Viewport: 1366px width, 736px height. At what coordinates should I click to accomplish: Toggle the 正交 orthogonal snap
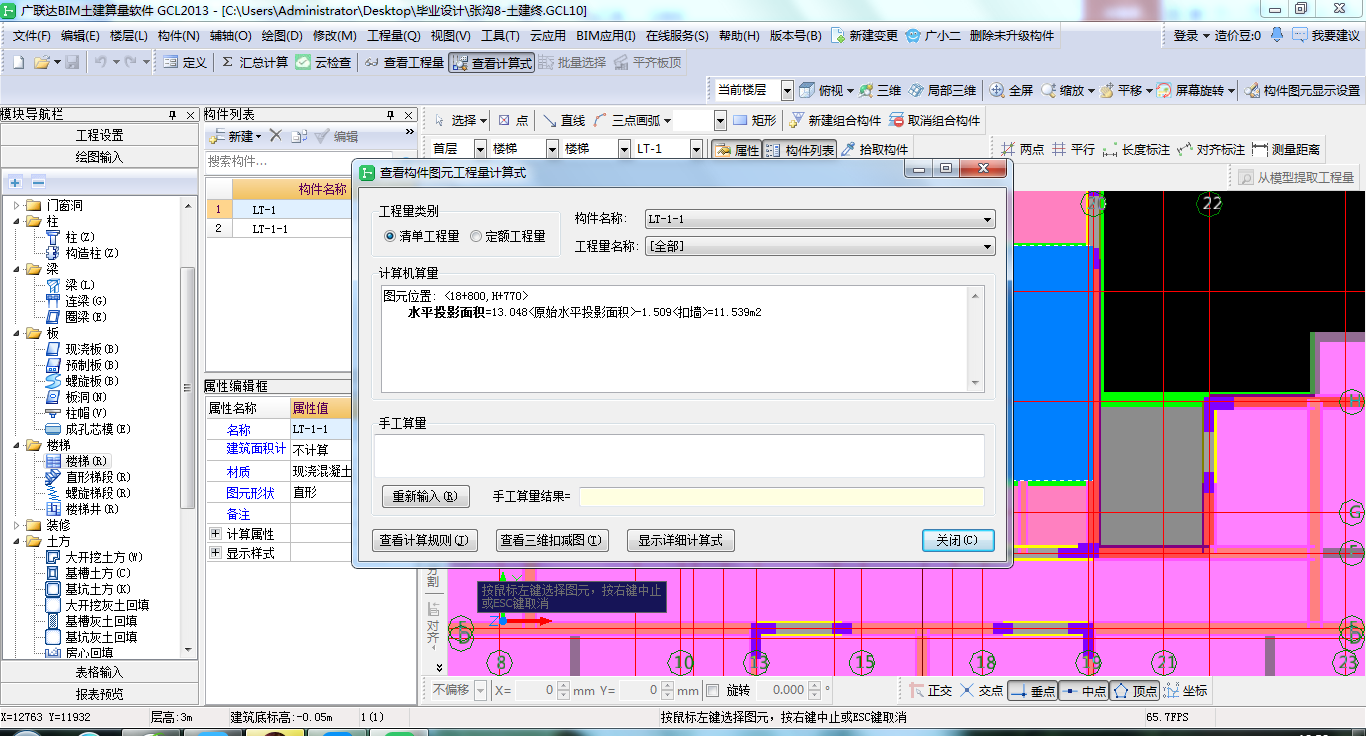pos(930,690)
